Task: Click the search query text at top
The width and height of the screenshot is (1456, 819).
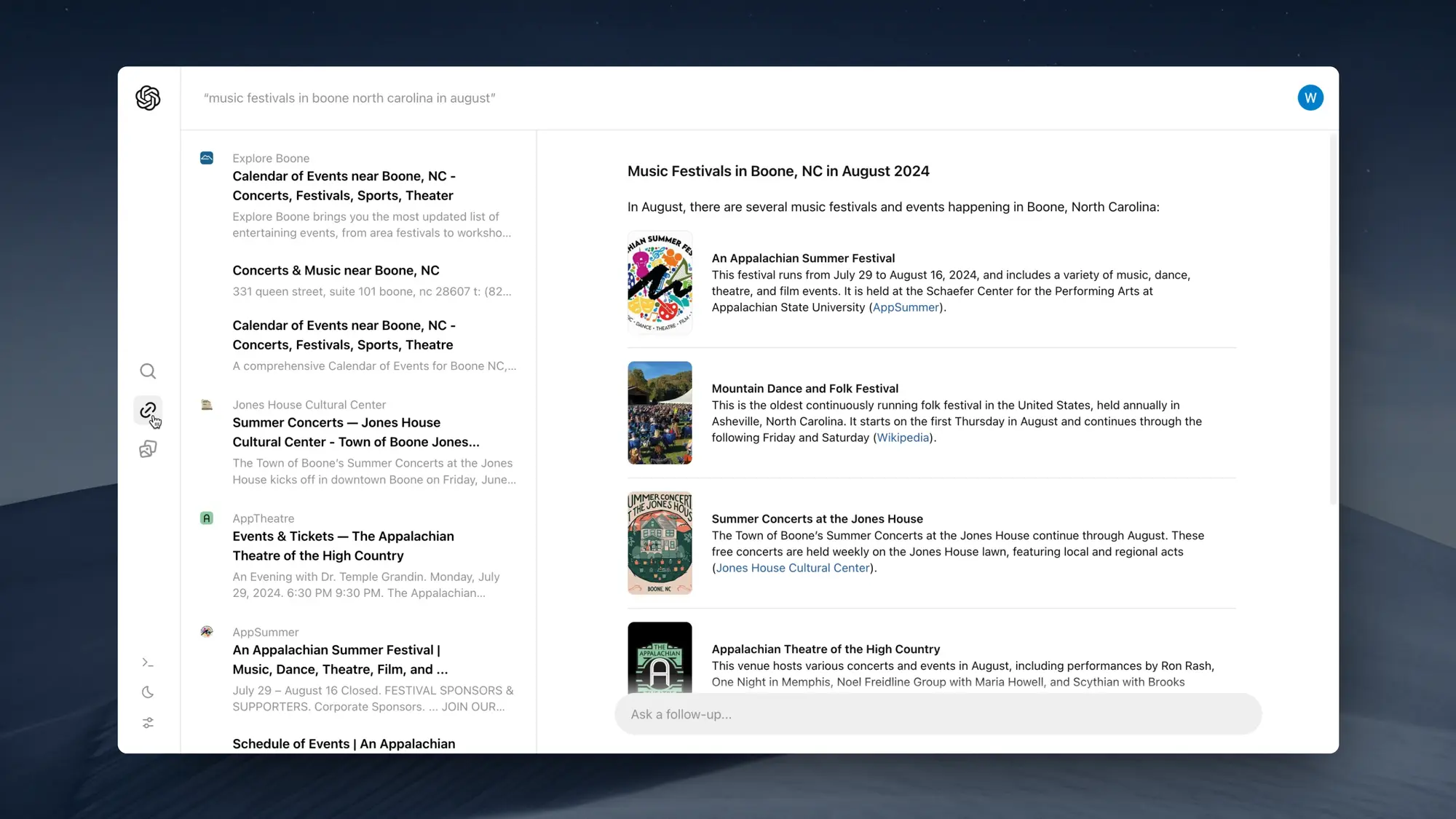Action: (349, 98)
